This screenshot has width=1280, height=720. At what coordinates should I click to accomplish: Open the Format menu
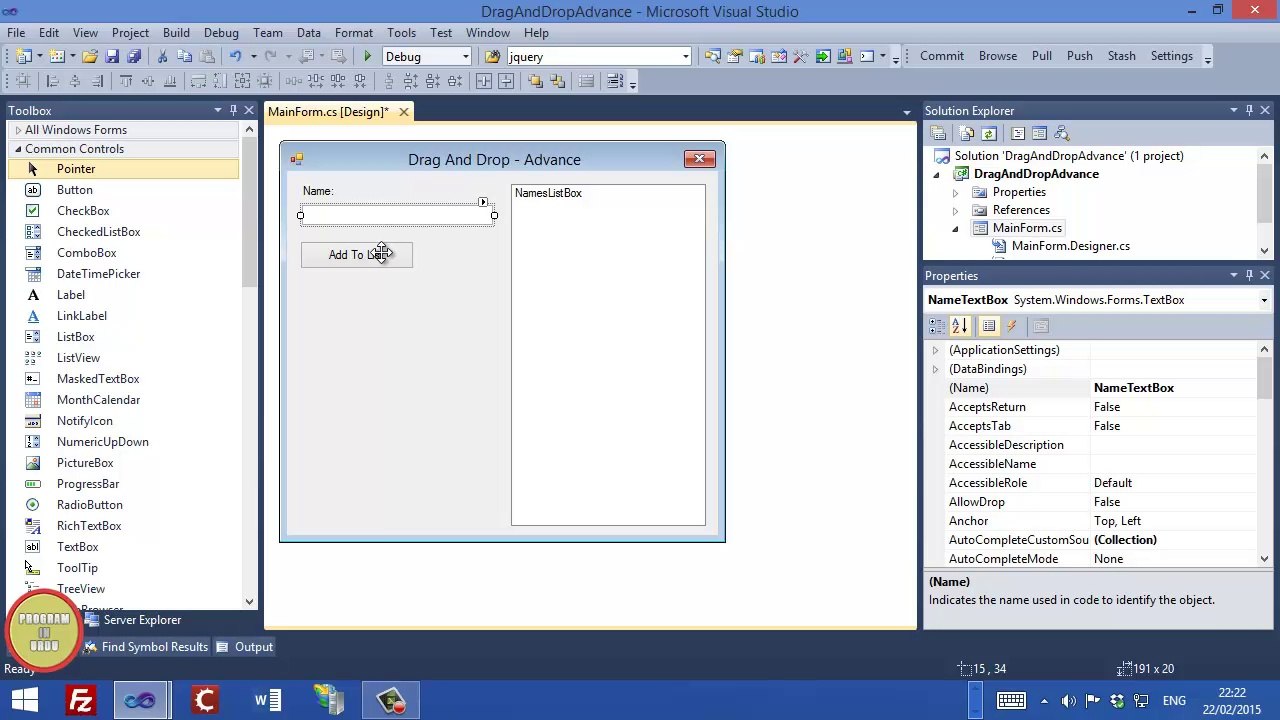[x=354, y=33]
